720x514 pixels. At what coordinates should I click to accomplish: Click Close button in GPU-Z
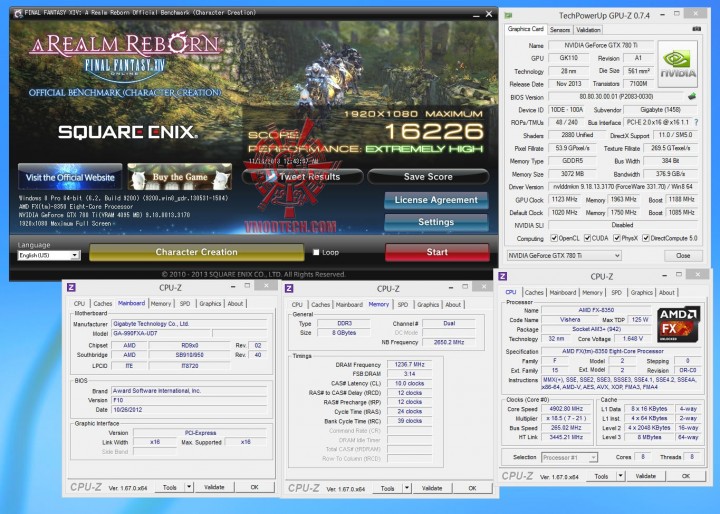[x=683, y=255]
